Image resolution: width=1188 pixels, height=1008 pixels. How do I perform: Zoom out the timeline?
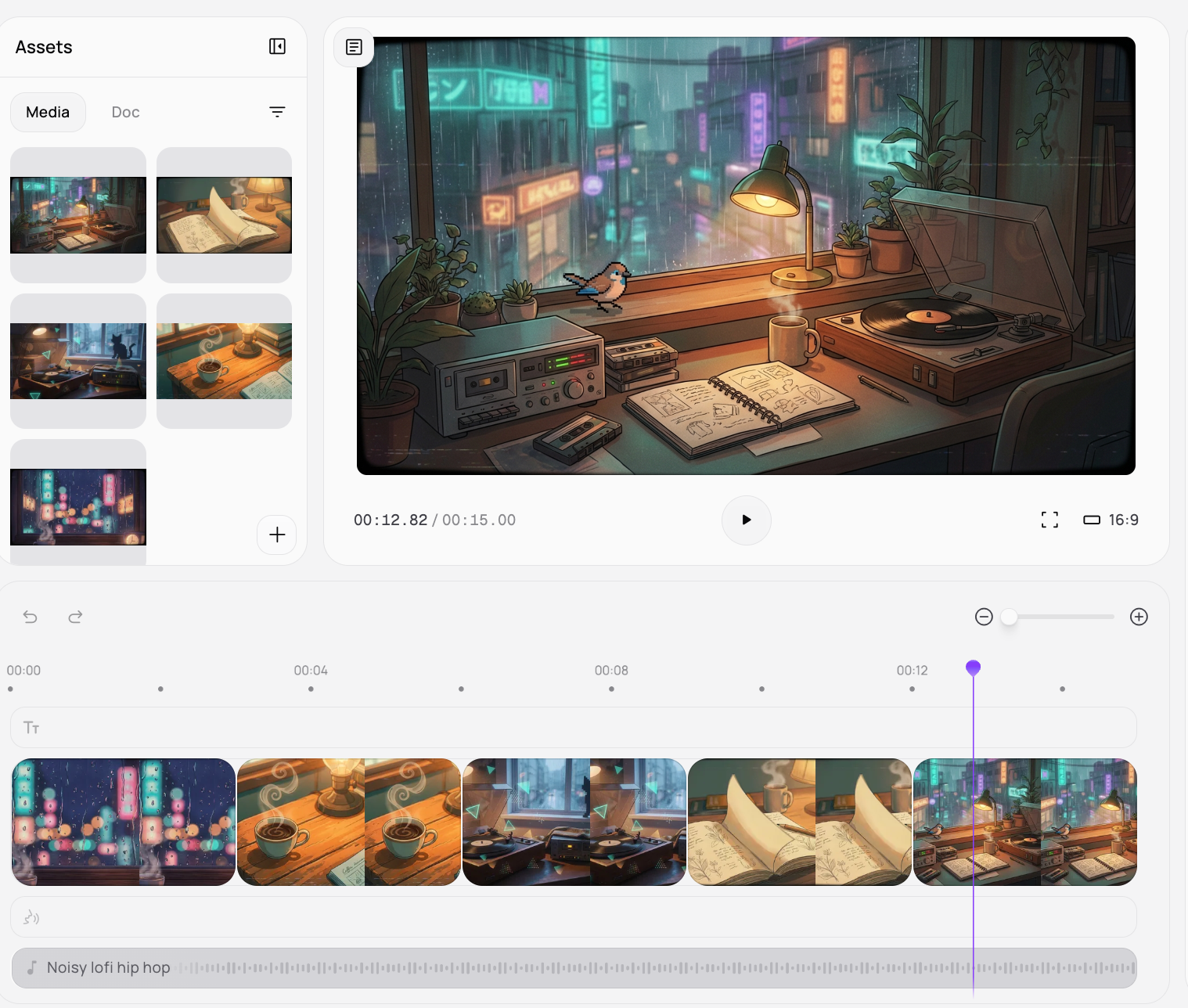pyautogui.click(x=984, y=617)
